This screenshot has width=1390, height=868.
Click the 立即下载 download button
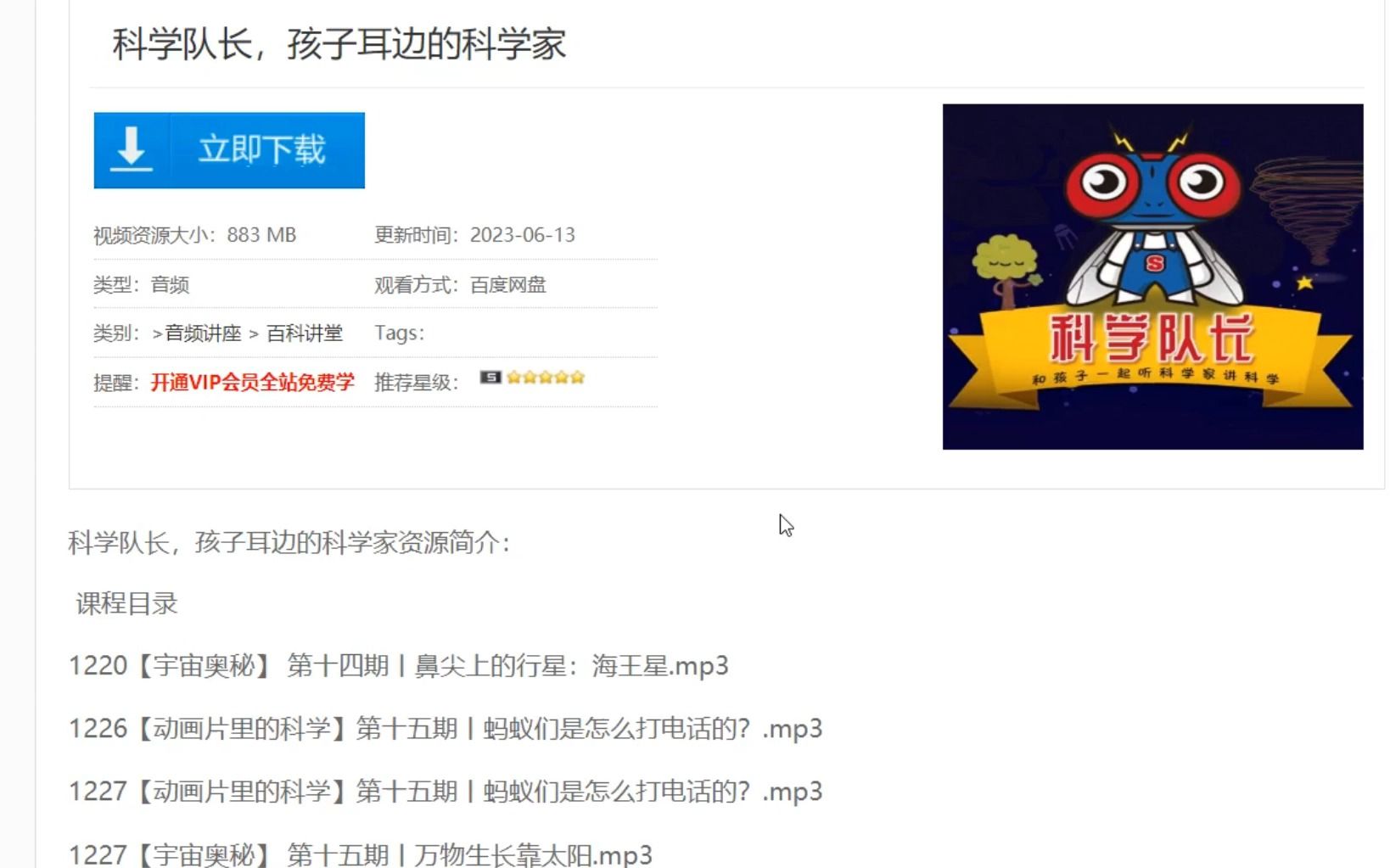[x=229, y=150]
